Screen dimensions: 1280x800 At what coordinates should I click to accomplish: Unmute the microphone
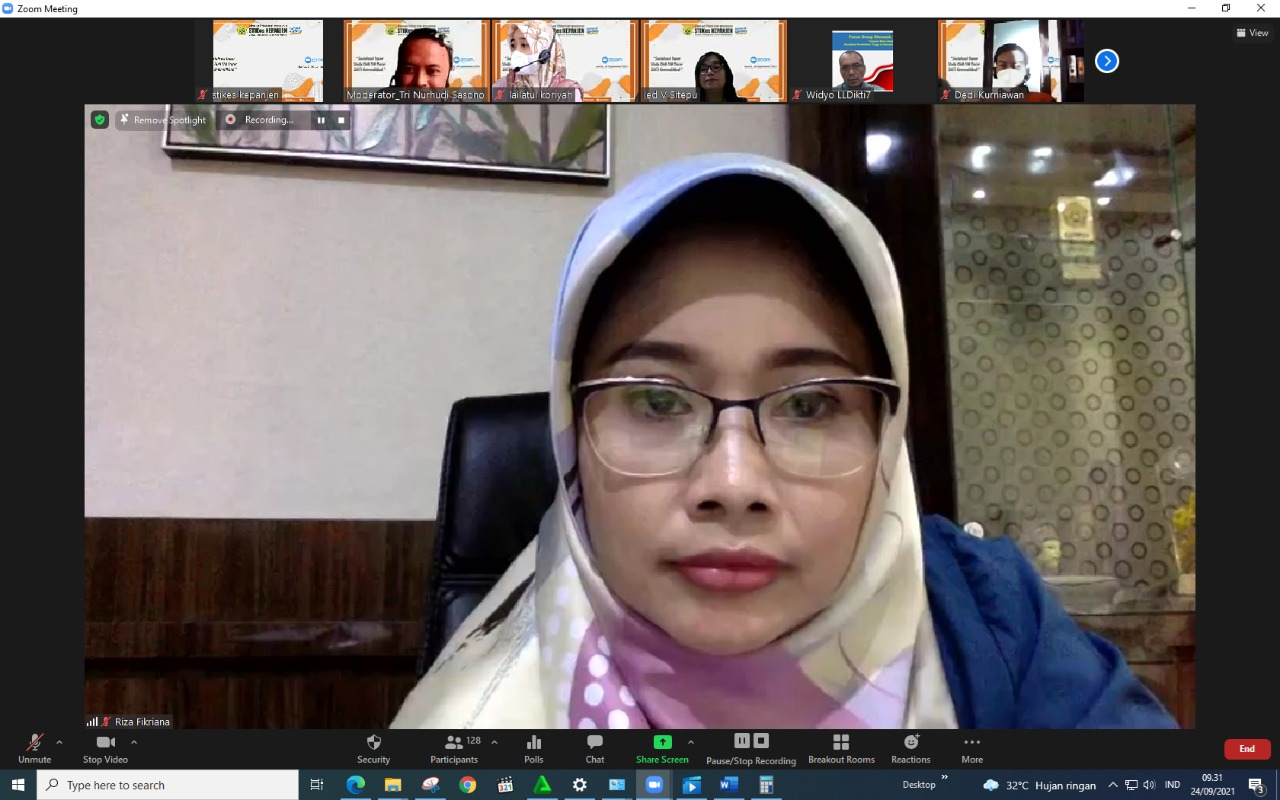pyautogui.click(x=34, y=748)
